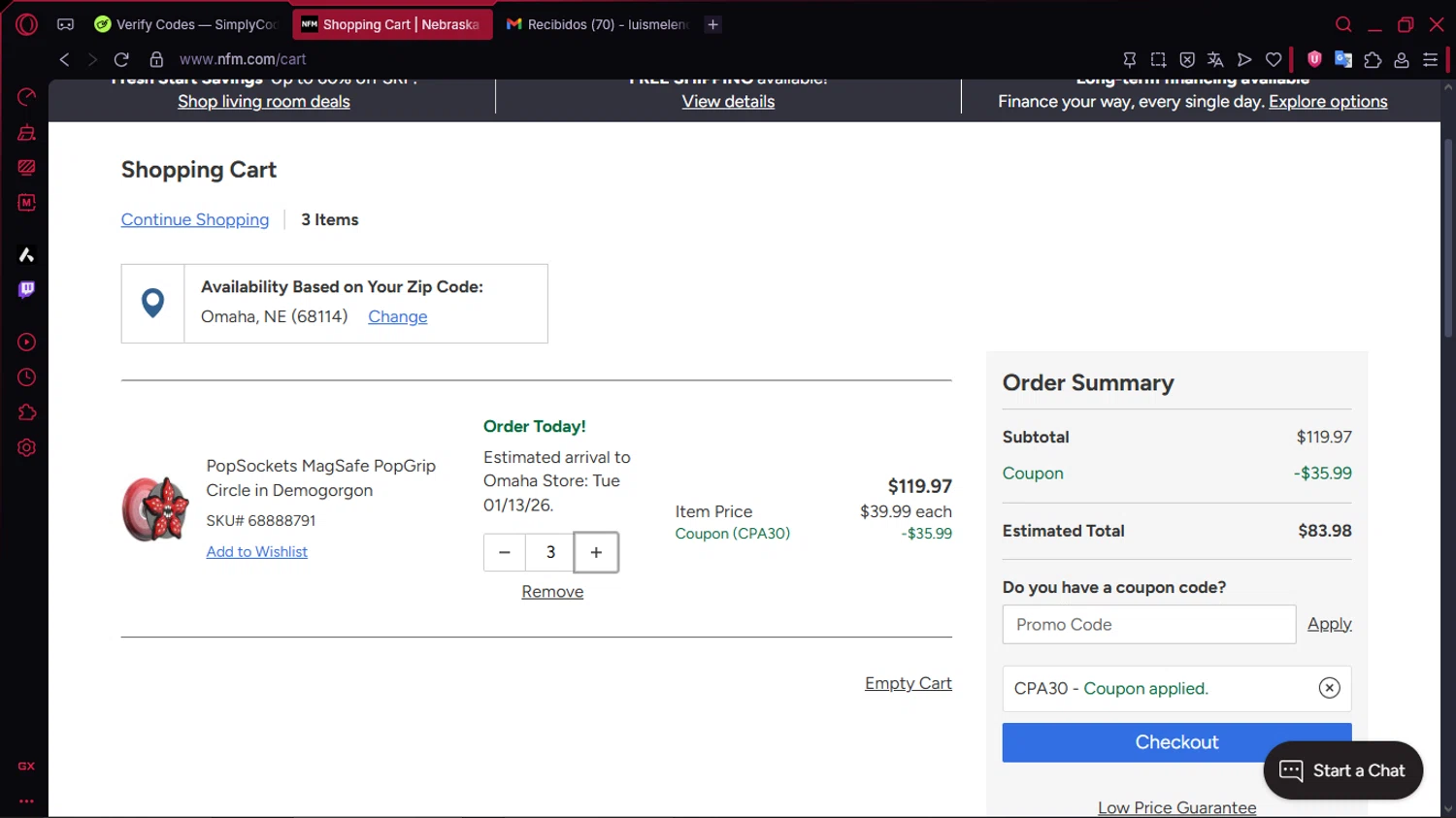1456x818 pixels.
Task: Click the Promo Code input field
Action: [1148, 625]
